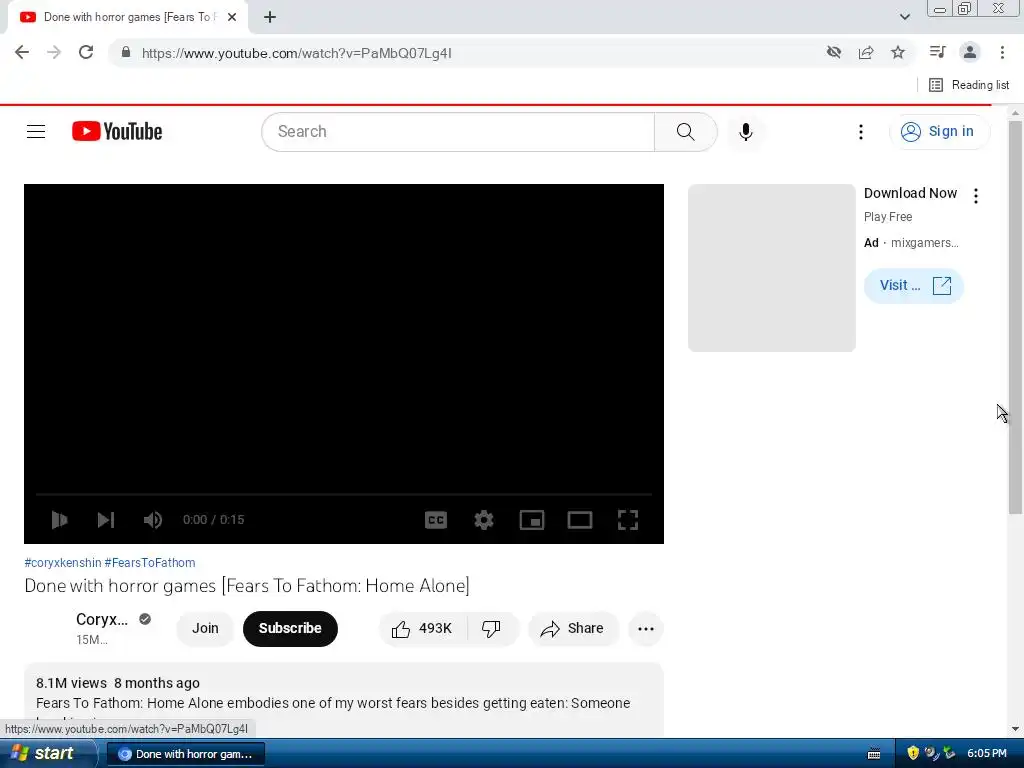The image size is (1024, 768).
Task: Skip to next video
Action: click(x=106, y=520)
